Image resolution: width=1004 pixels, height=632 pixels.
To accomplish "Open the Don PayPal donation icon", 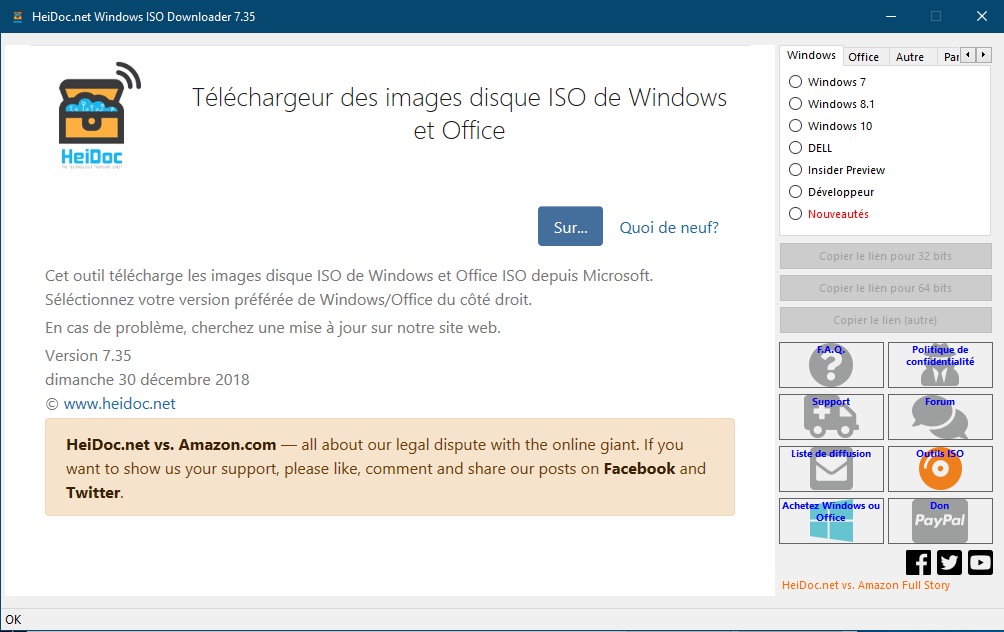I will click(940, 521).
